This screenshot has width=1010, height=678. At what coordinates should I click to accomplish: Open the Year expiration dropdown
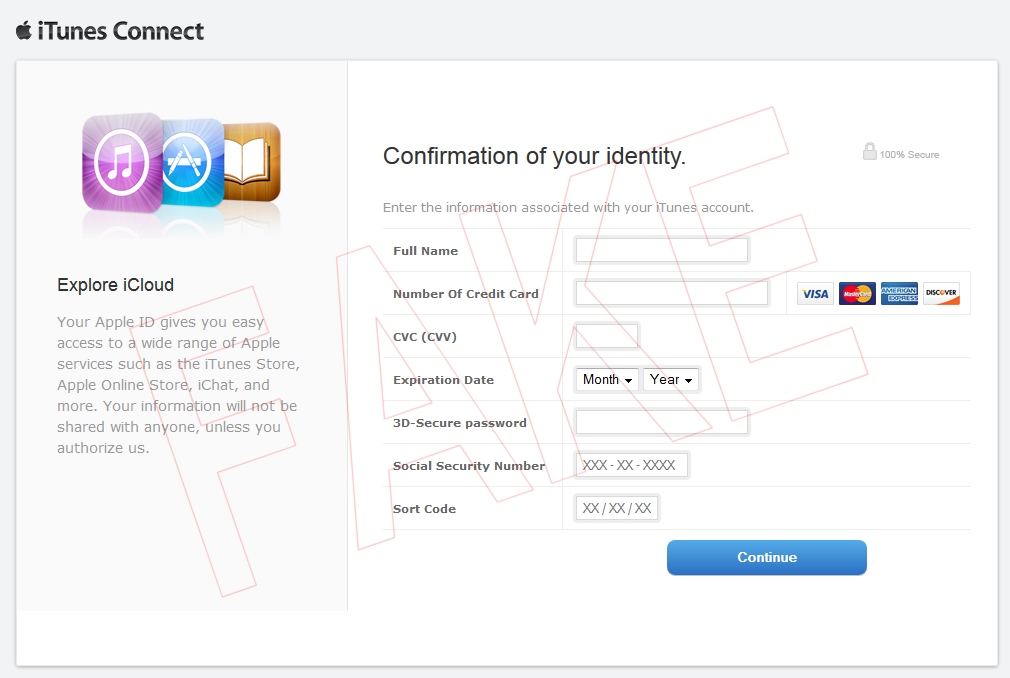point(671,380)
